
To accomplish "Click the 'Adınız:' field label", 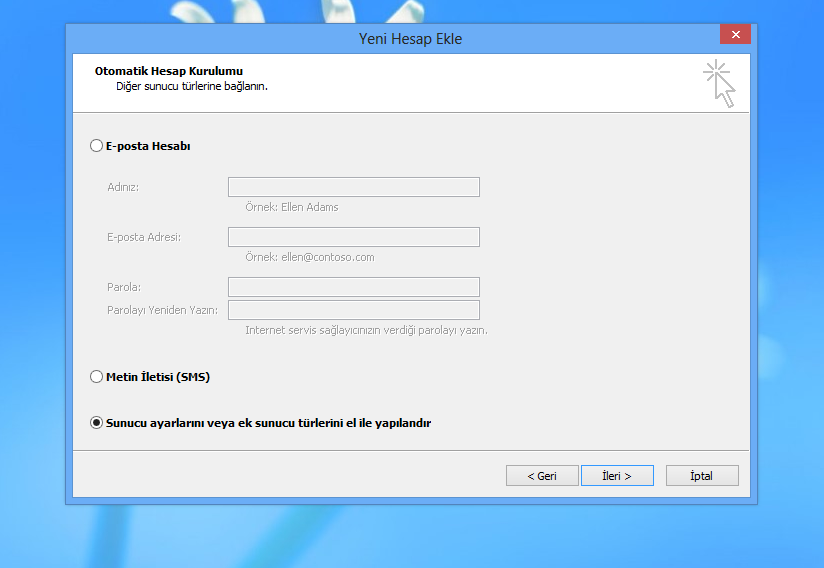I will (123, 187).
